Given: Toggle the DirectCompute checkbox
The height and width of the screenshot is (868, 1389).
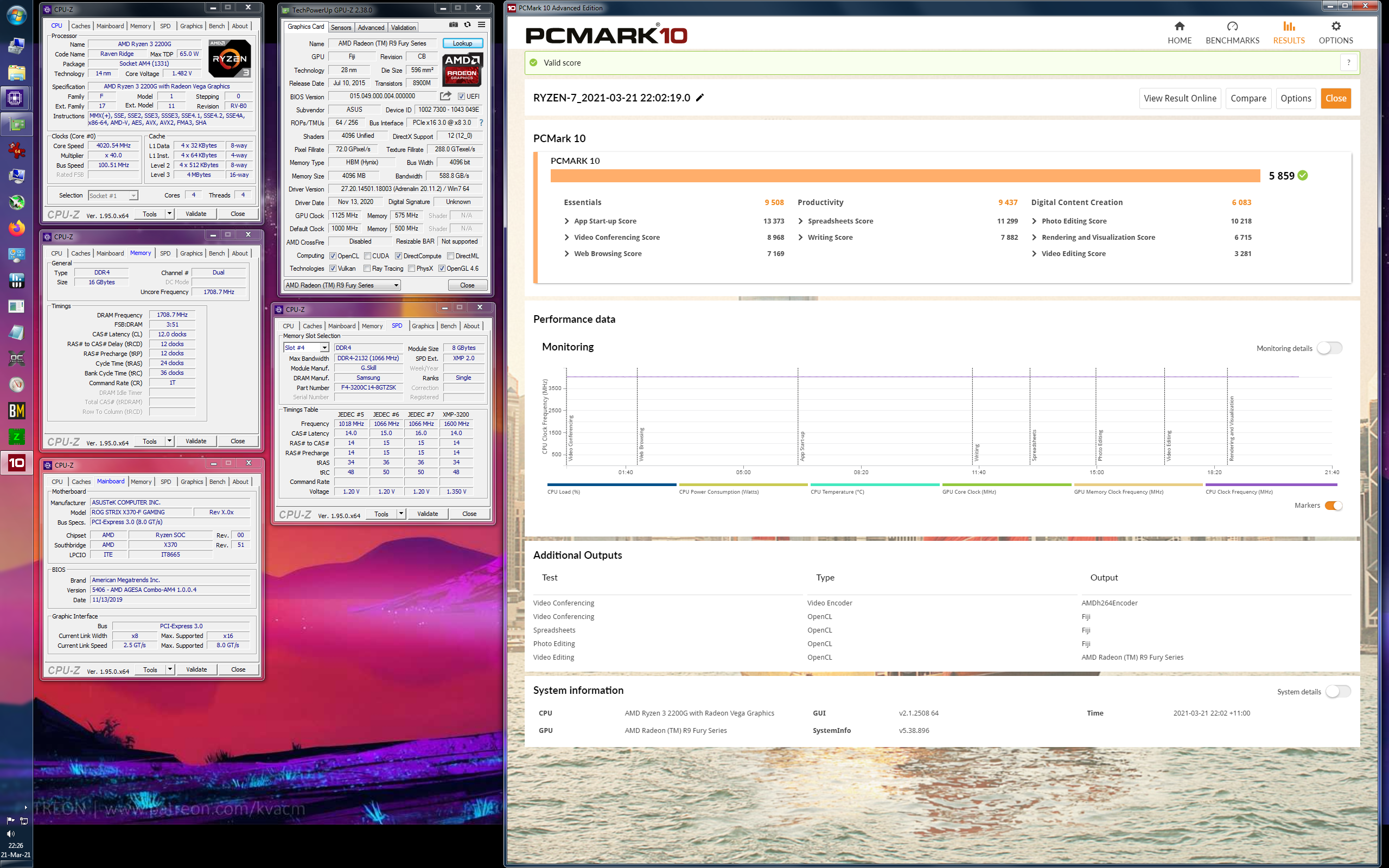Looking at the screenshot, I should [398, 256].
